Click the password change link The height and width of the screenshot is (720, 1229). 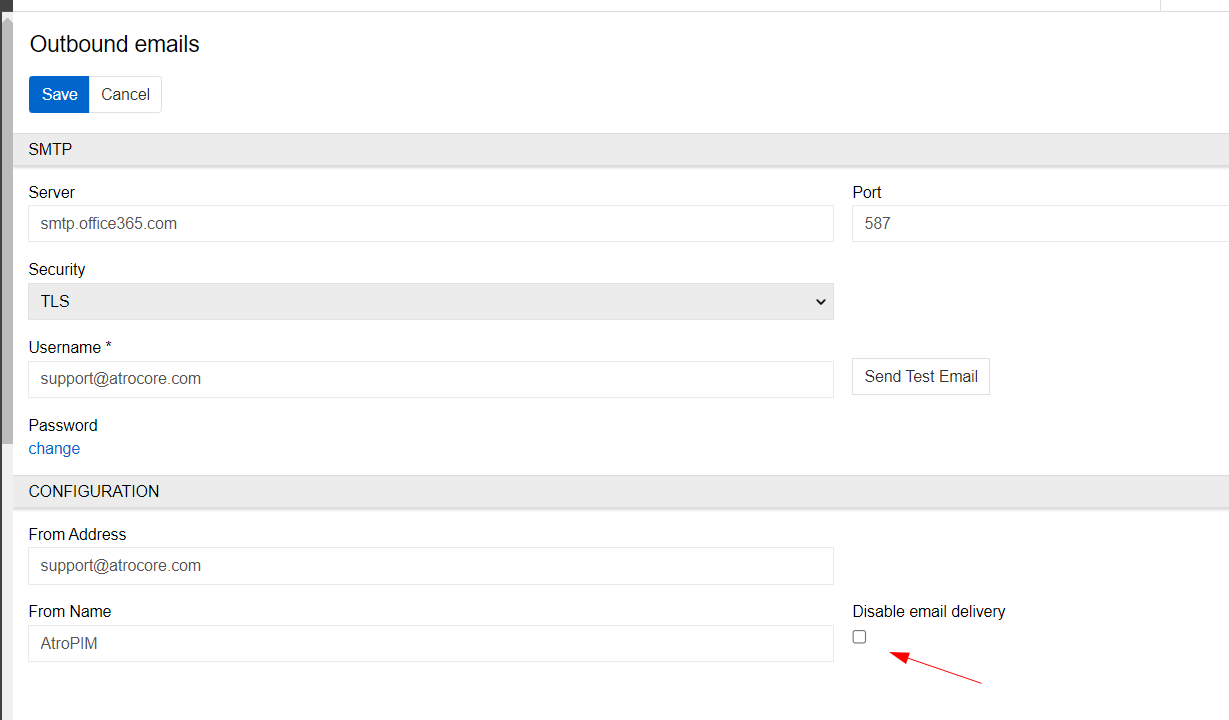[54, 449]
